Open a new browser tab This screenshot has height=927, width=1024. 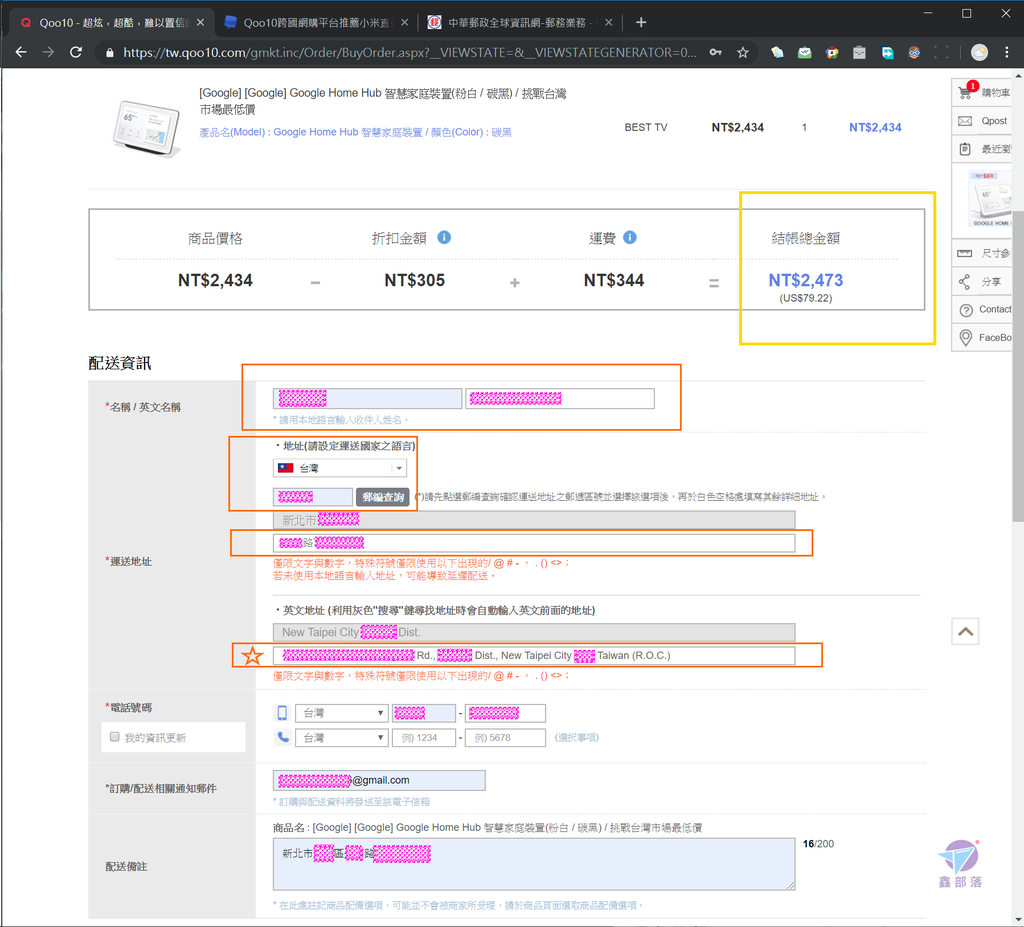pyautogui.click(x=641, y=22)
